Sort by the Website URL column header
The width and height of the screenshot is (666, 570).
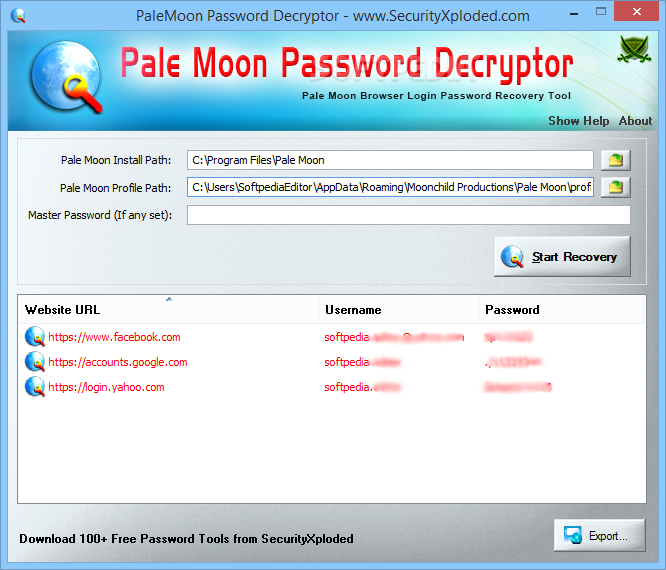click(x=168, y=310)
